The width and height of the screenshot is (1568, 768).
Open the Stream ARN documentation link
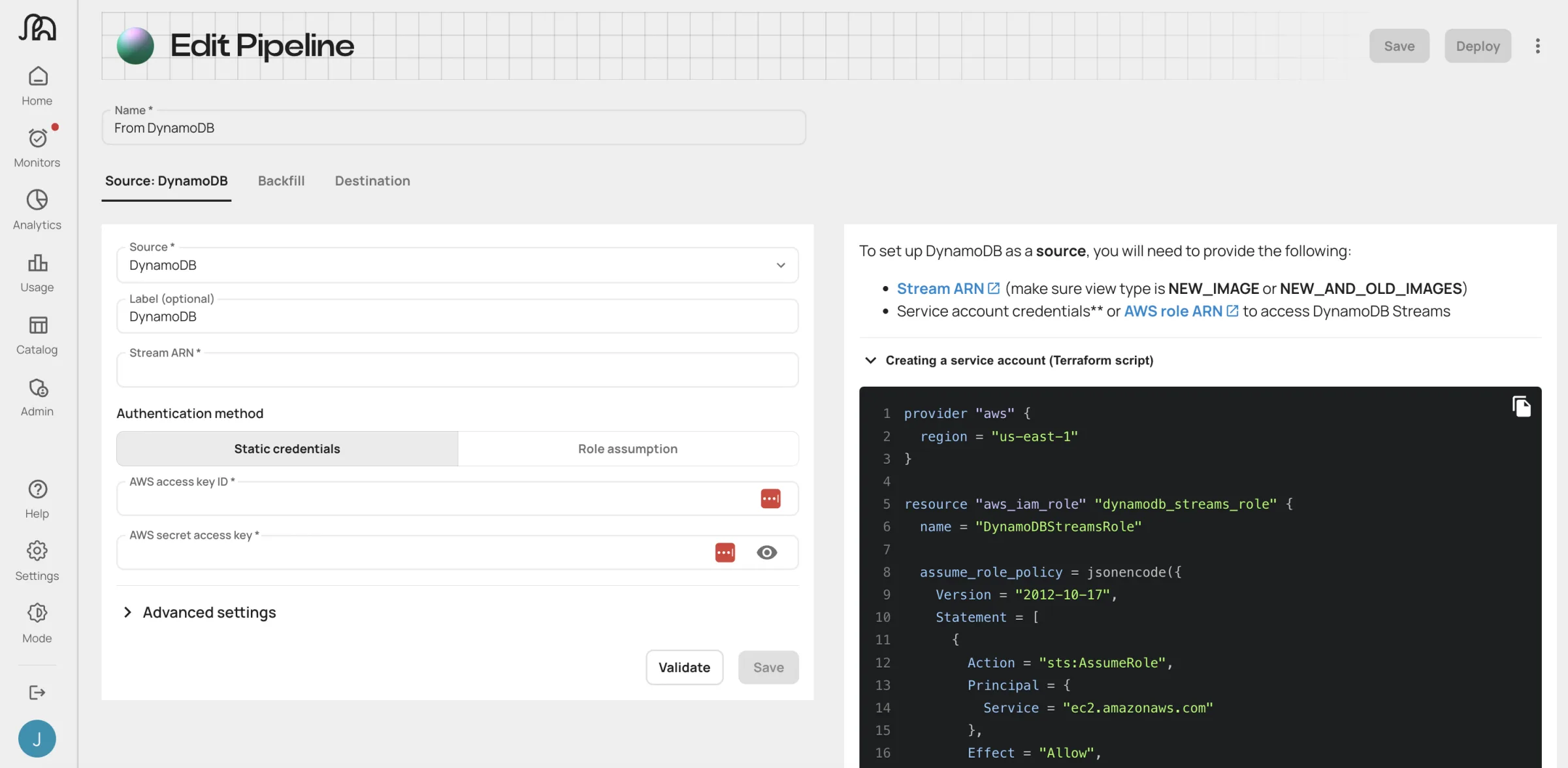pos(940,288)
